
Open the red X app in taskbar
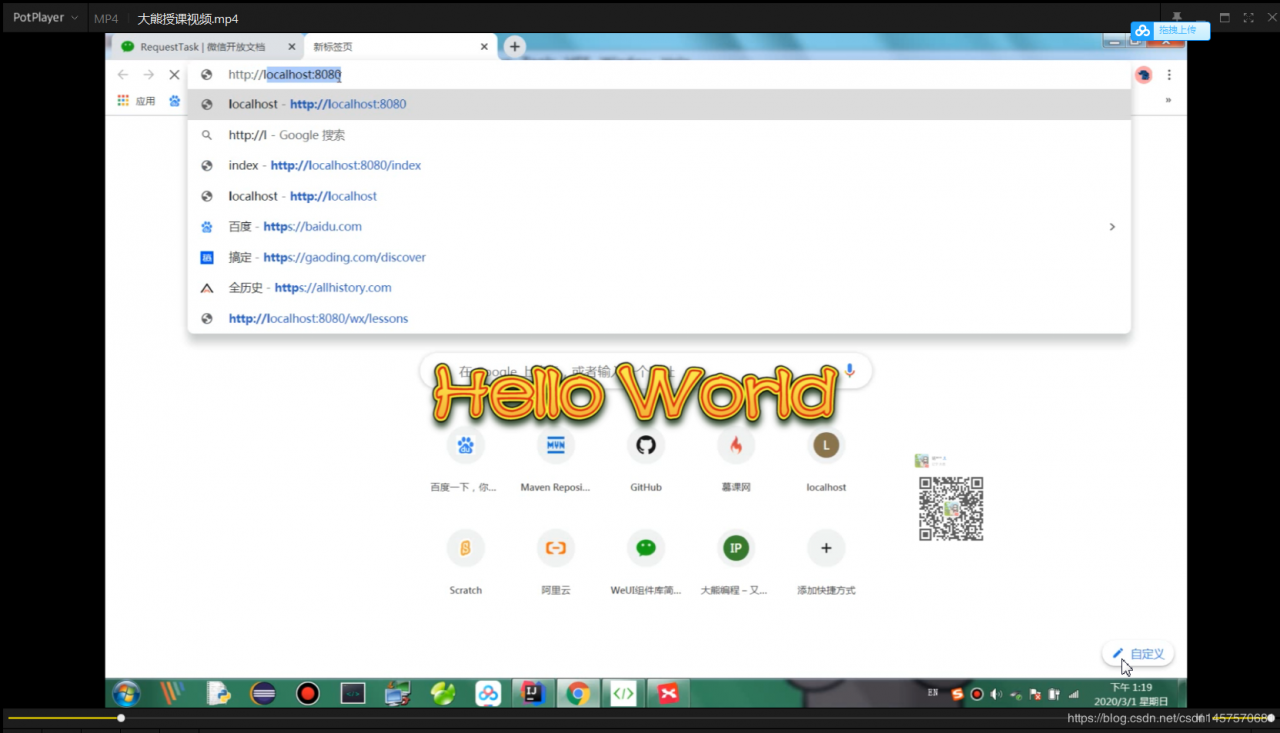point(668,693)
